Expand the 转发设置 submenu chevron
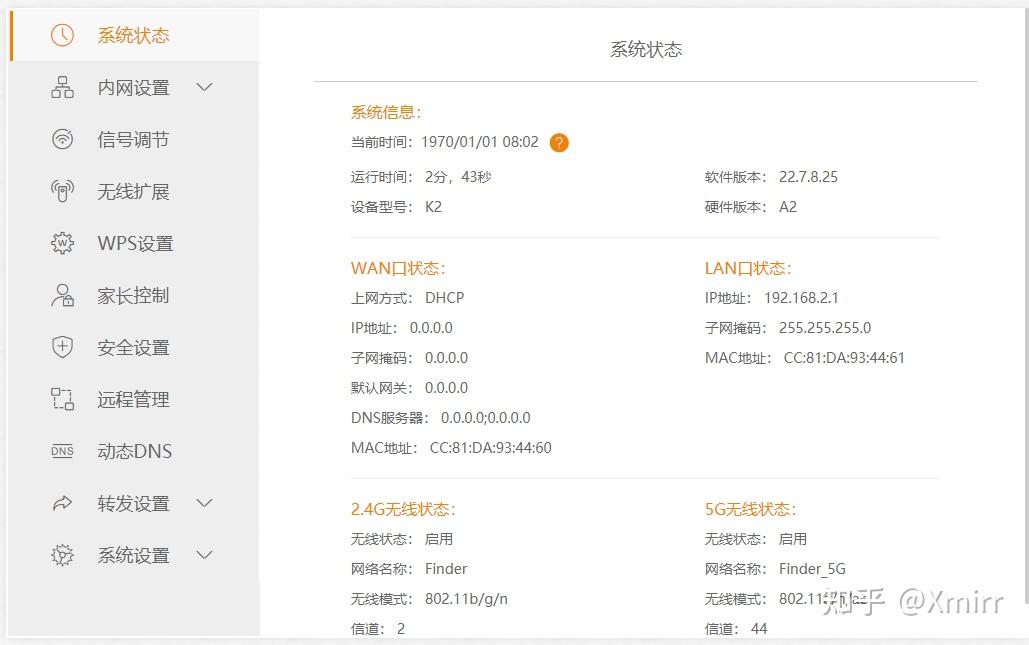 tap(204, 503)
